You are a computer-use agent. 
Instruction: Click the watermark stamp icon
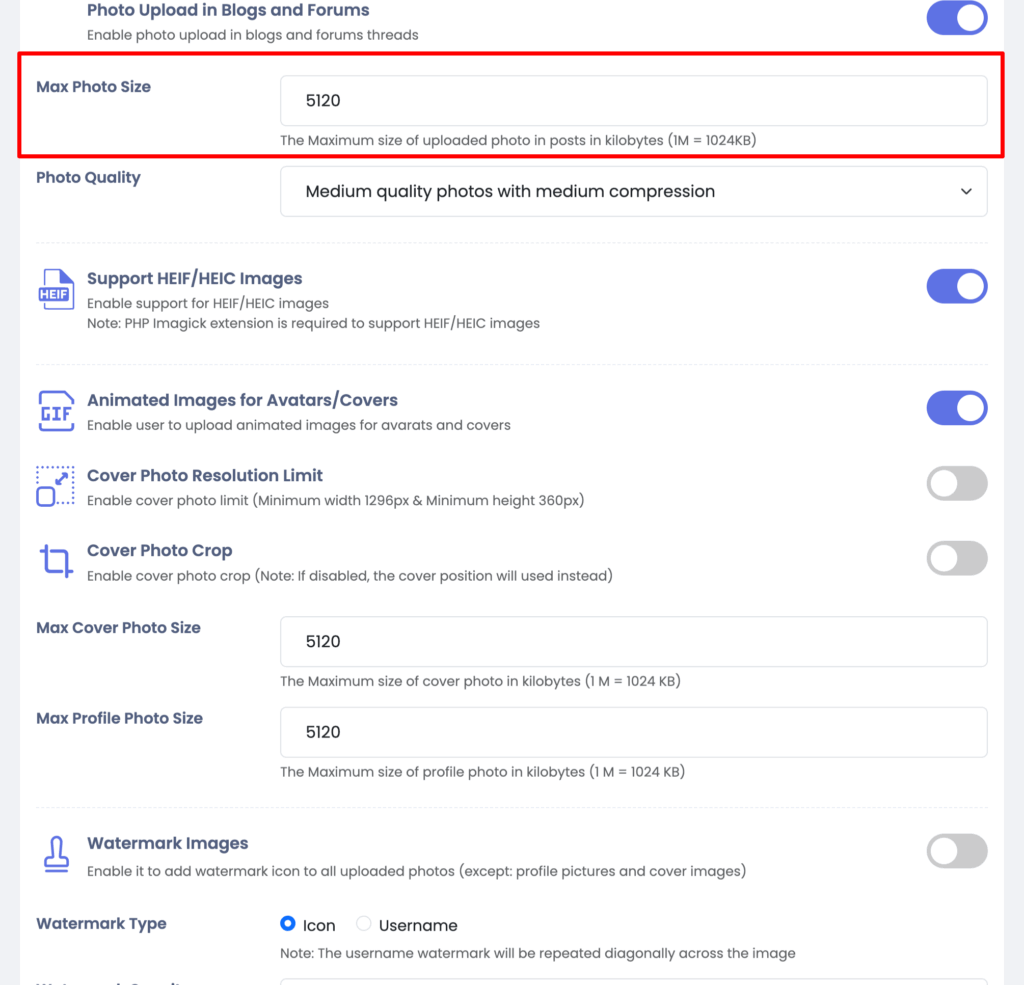click(x=56, y=853)
